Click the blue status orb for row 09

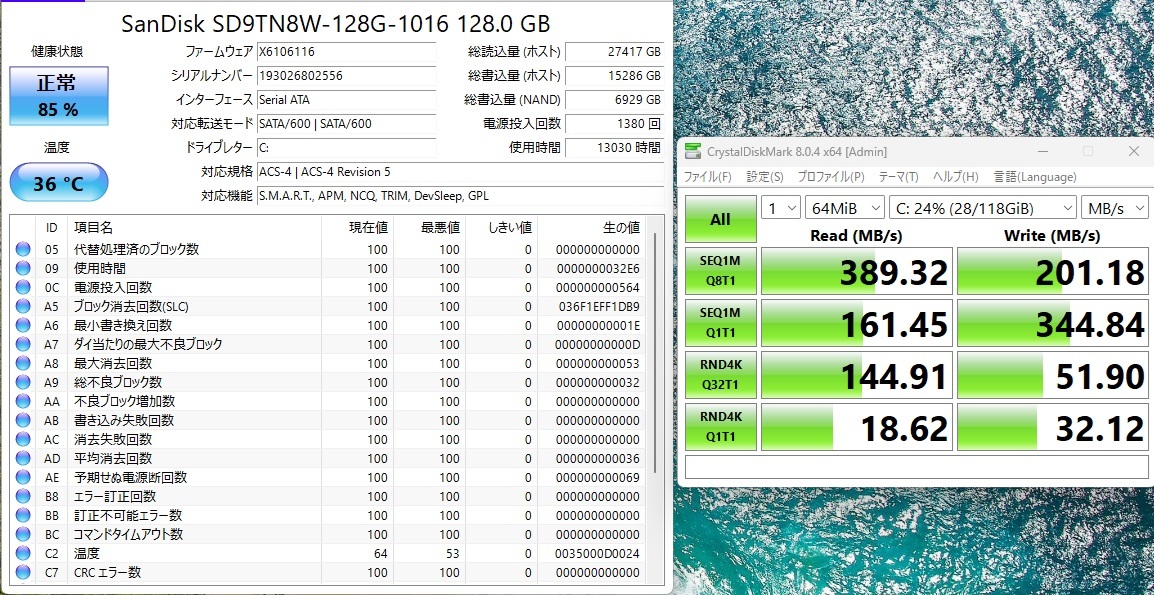pos(23,268)
